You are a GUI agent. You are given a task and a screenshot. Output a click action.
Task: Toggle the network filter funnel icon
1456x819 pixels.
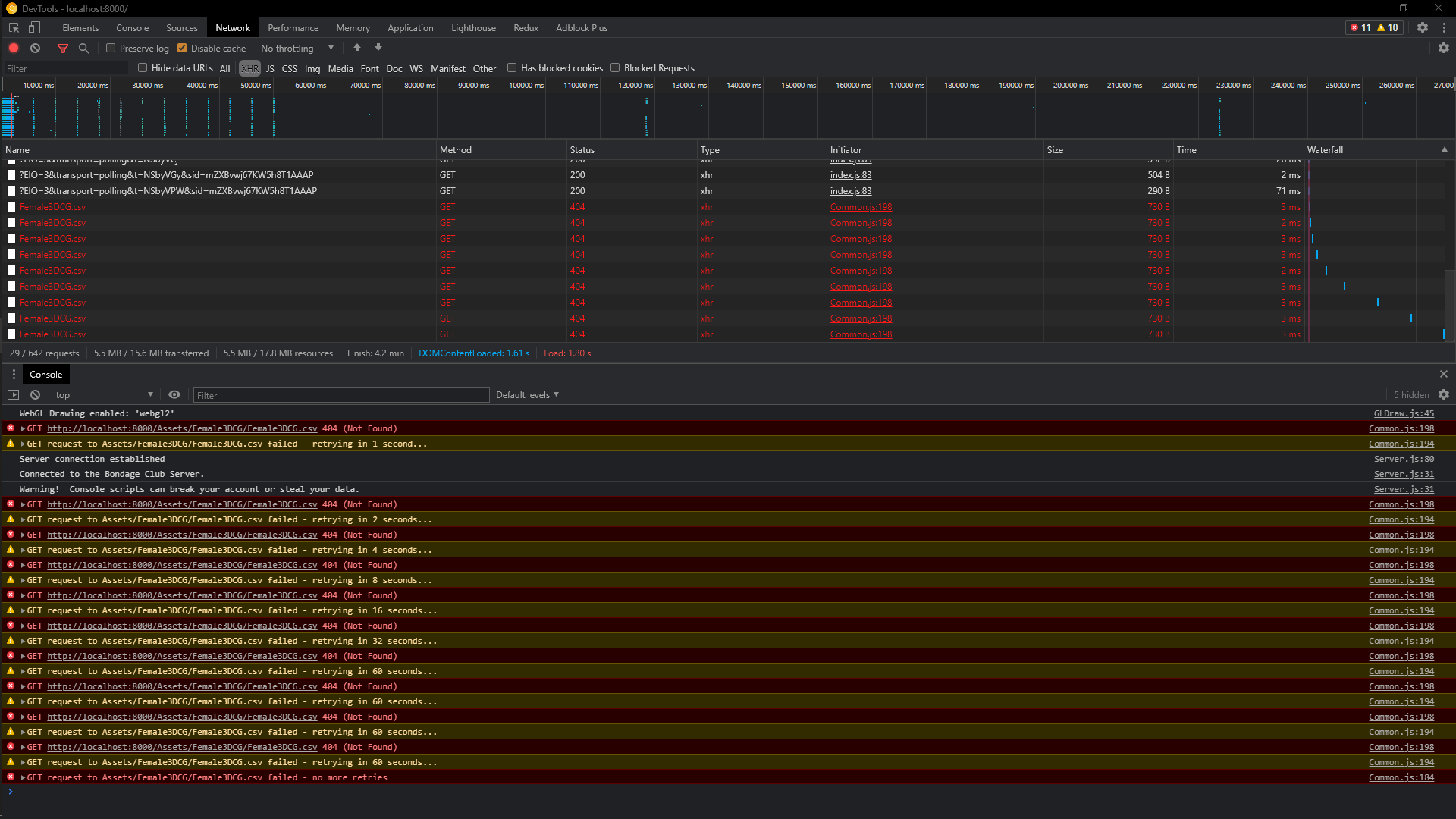click(63, 48)
